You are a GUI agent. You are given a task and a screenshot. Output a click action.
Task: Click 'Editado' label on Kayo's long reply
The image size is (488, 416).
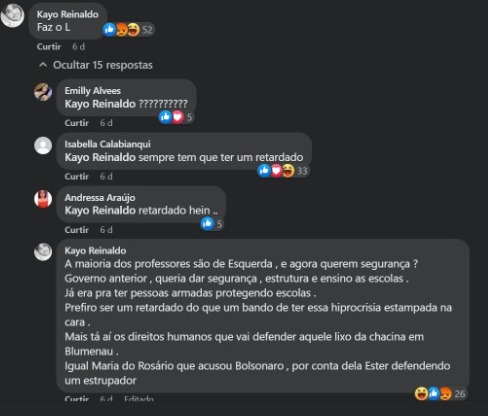[139, 398]
